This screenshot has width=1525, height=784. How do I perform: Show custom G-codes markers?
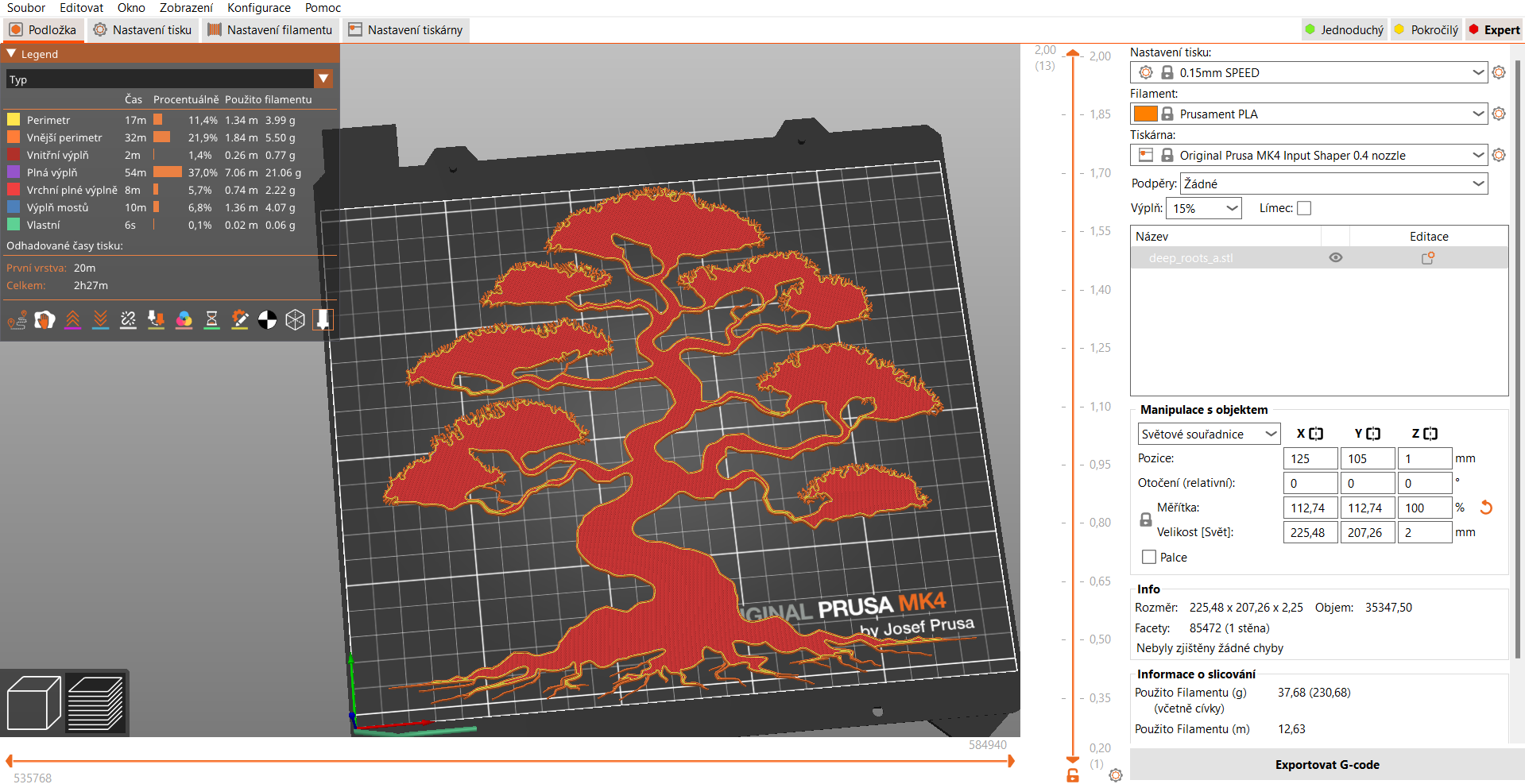240,319
